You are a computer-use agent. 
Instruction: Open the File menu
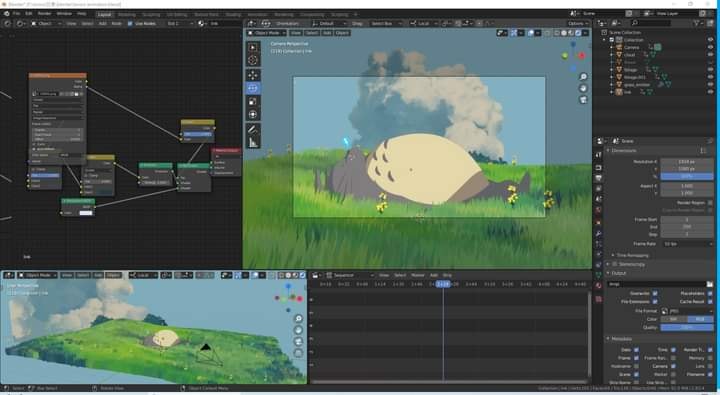pyautogui.click(x=17, y=14)
